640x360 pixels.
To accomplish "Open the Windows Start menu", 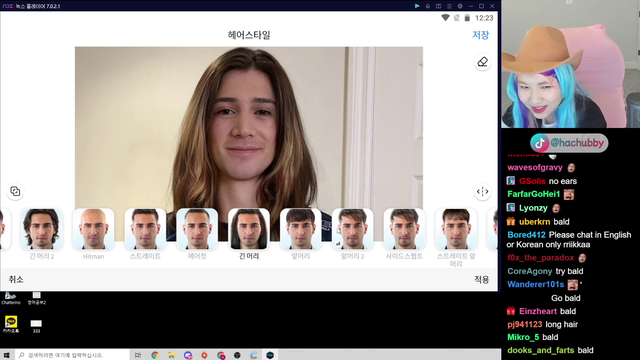I will (x=6, y=355).
